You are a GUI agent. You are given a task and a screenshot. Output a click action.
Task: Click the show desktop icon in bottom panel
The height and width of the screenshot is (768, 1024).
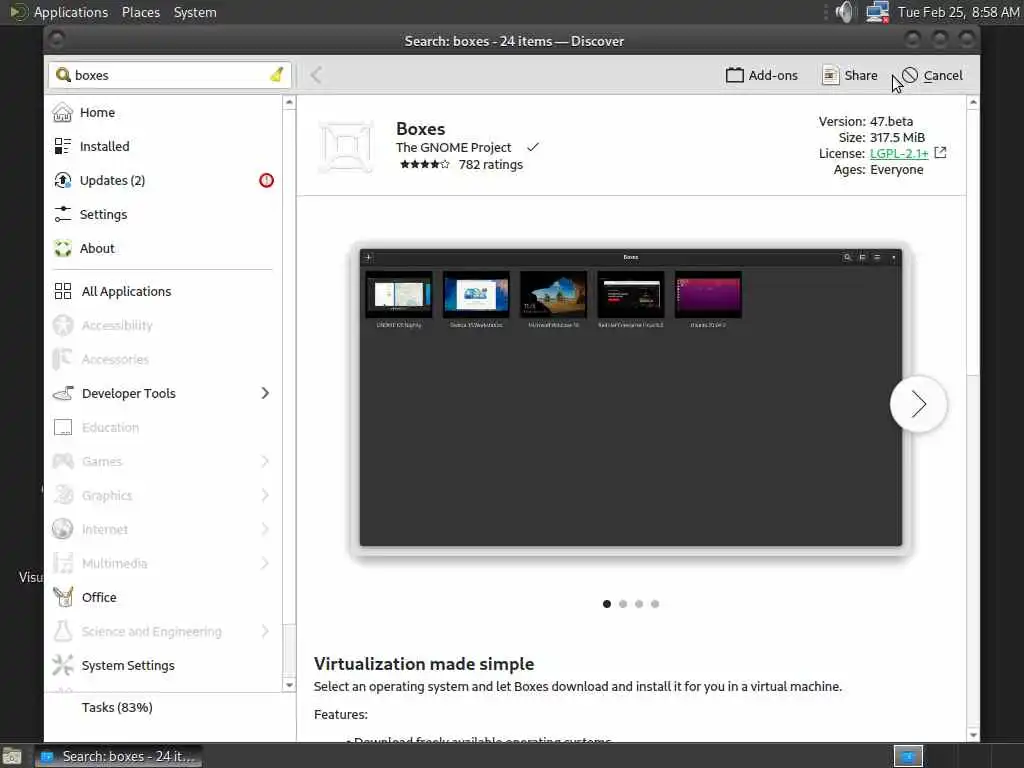pyautogui.click(x=12, y=756)
